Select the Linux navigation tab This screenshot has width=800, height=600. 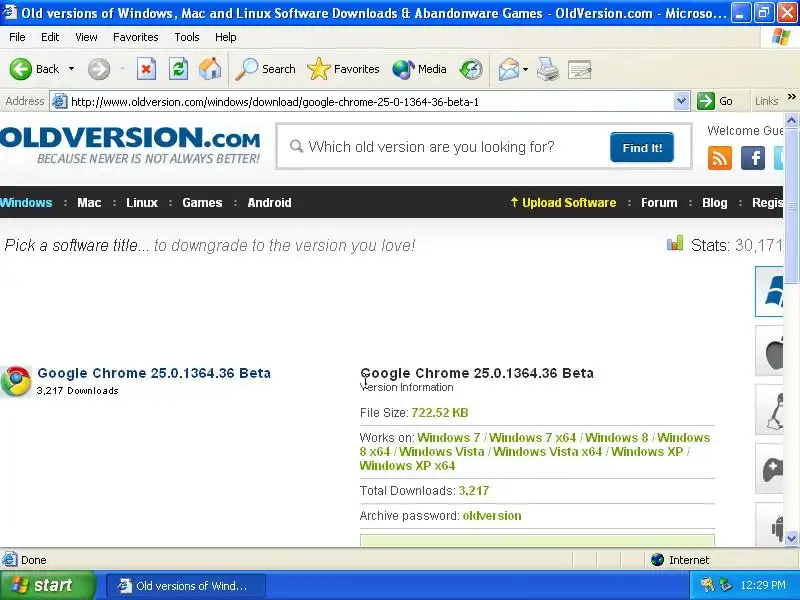(142, 203)
